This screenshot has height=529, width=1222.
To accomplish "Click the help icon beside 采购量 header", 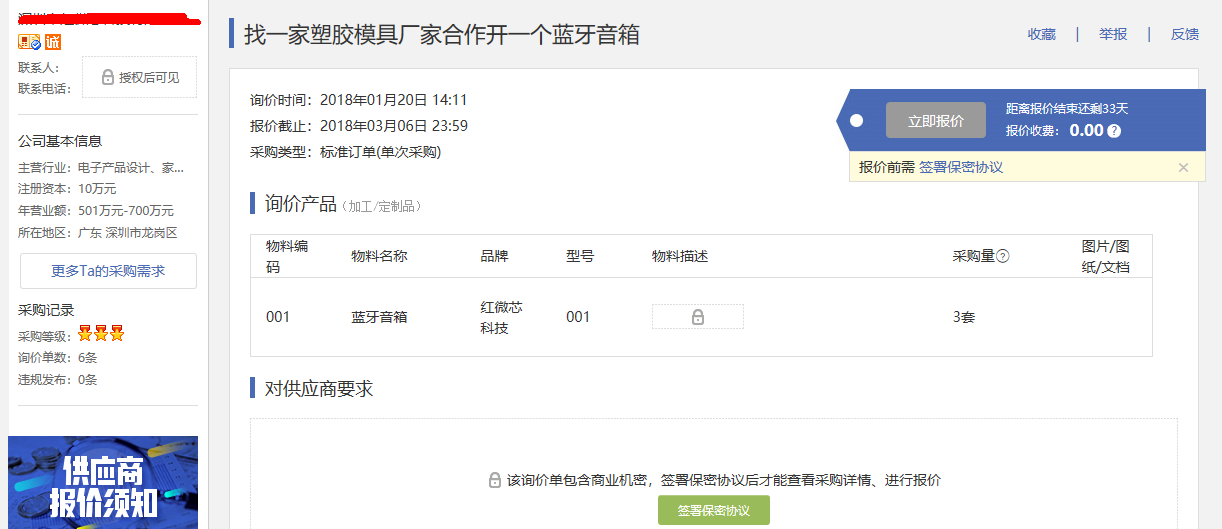I will pyautogui.click(x=1003, y=256).
